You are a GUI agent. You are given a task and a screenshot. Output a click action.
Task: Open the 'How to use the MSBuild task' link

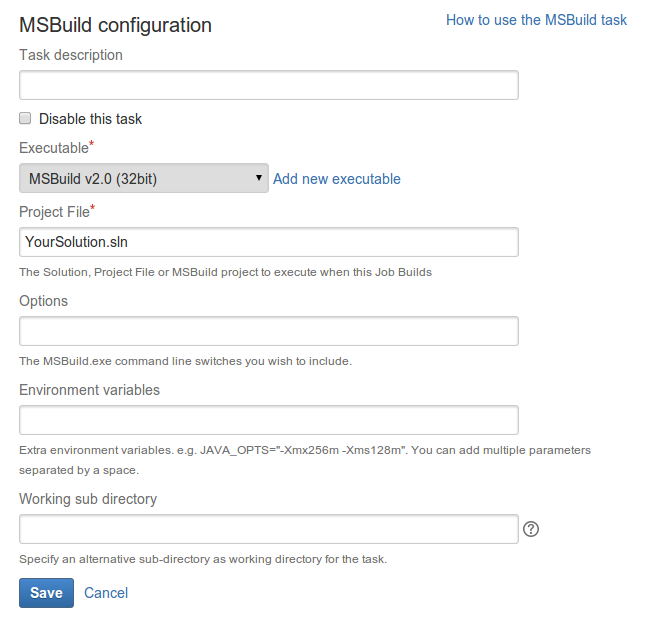(536, 20)
